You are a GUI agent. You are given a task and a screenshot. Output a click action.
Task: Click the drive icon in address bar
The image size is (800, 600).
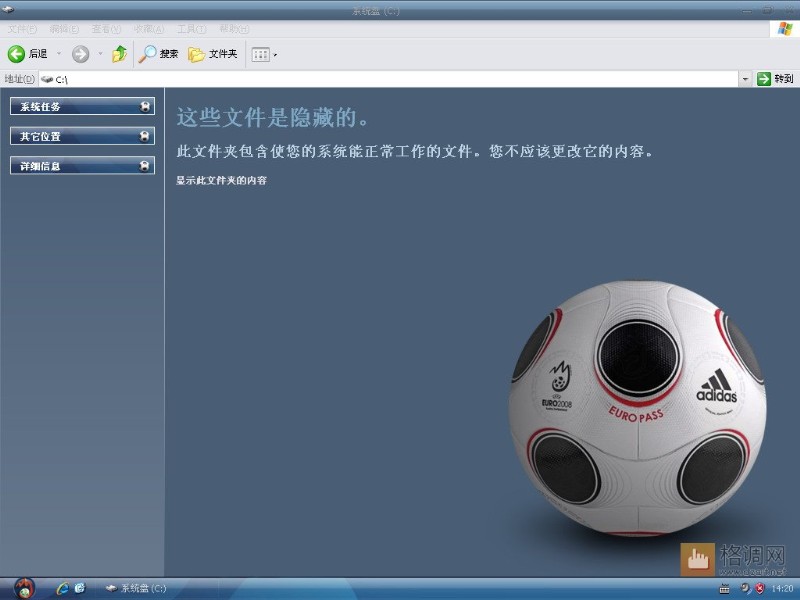(x=47, y=79)
